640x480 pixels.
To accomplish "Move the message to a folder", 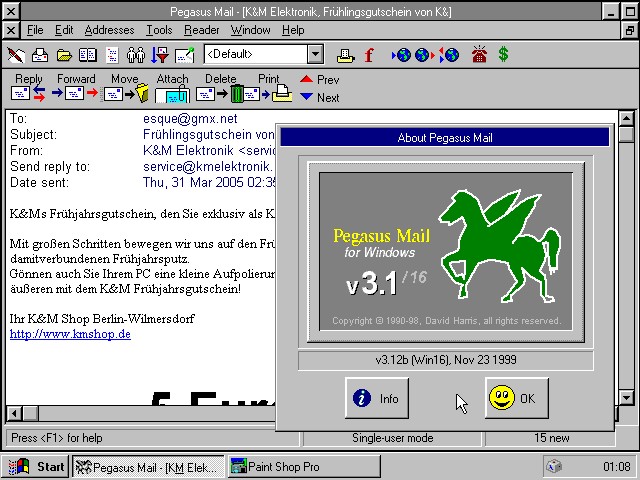I will pos(125,87).
